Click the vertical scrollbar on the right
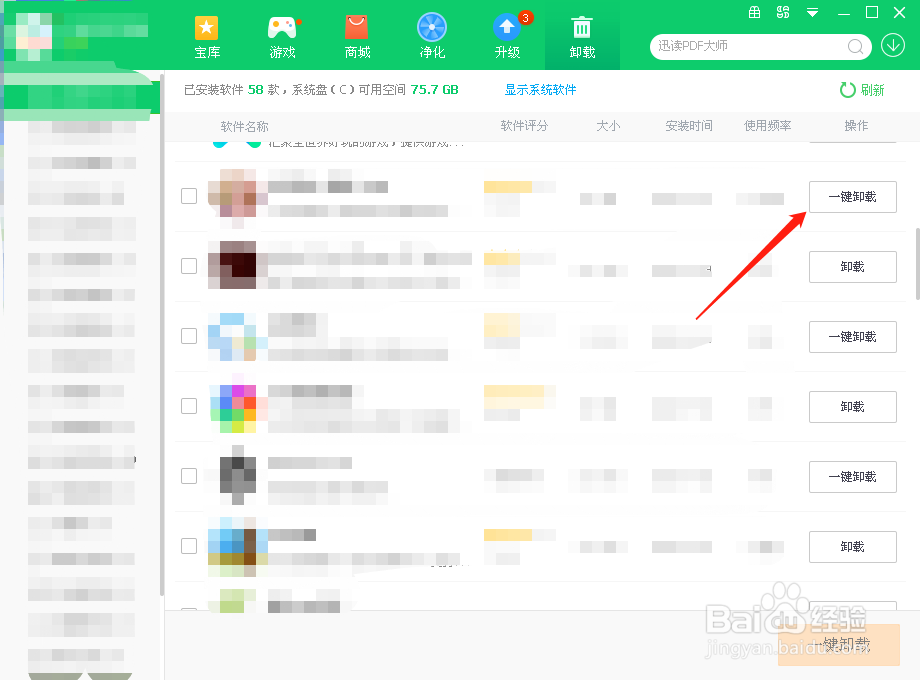Viewport: 920px width, 680px height. [x=913, y=260]
